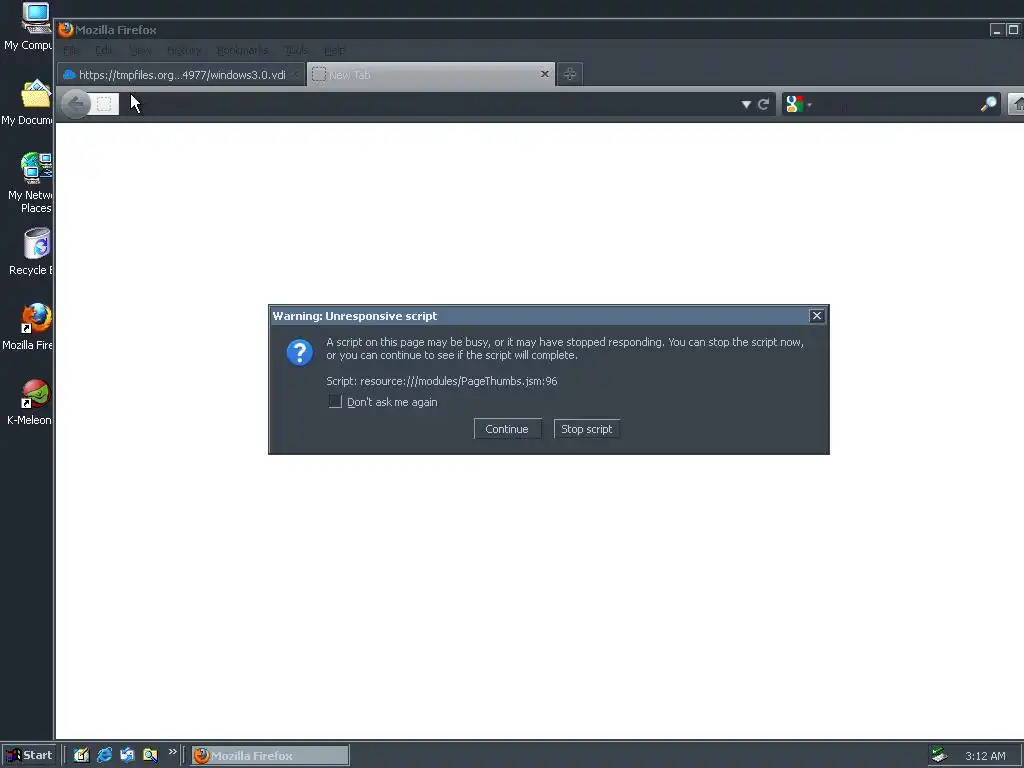Open the Bookmarks menu
The image size is (1024, 768).
tap(242, 50)
